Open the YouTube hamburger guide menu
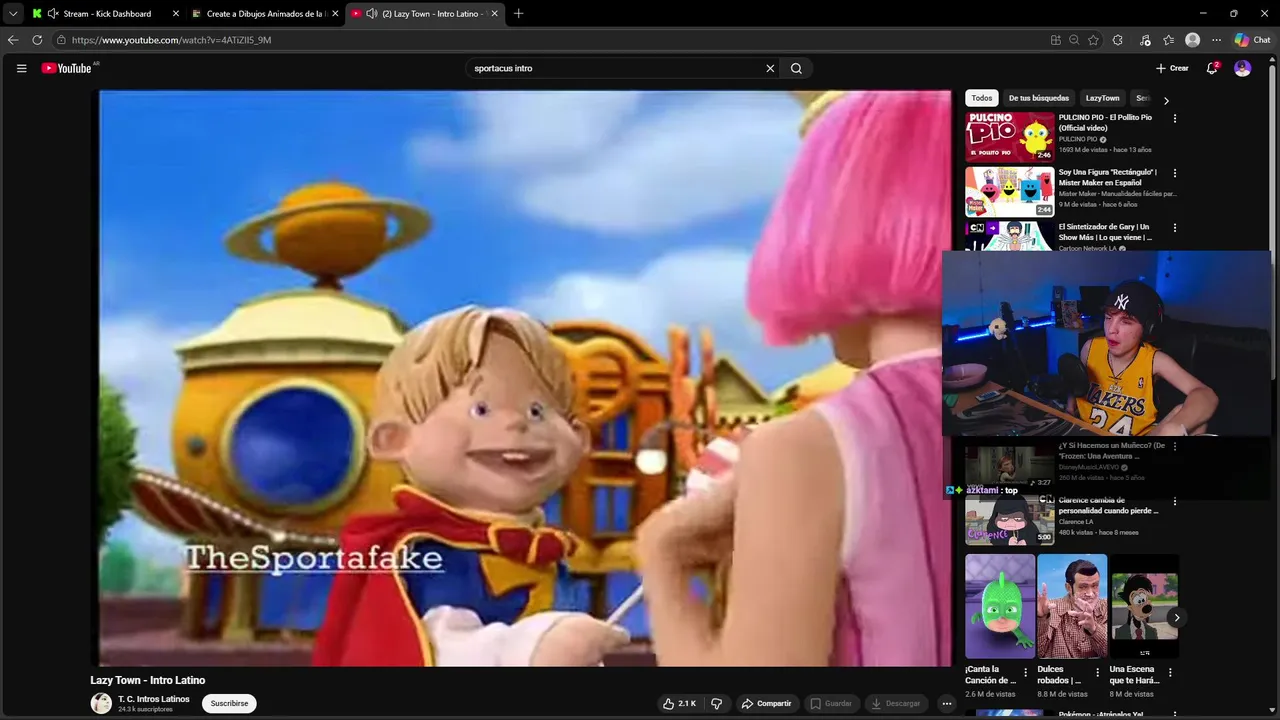 tap(21, 68)
